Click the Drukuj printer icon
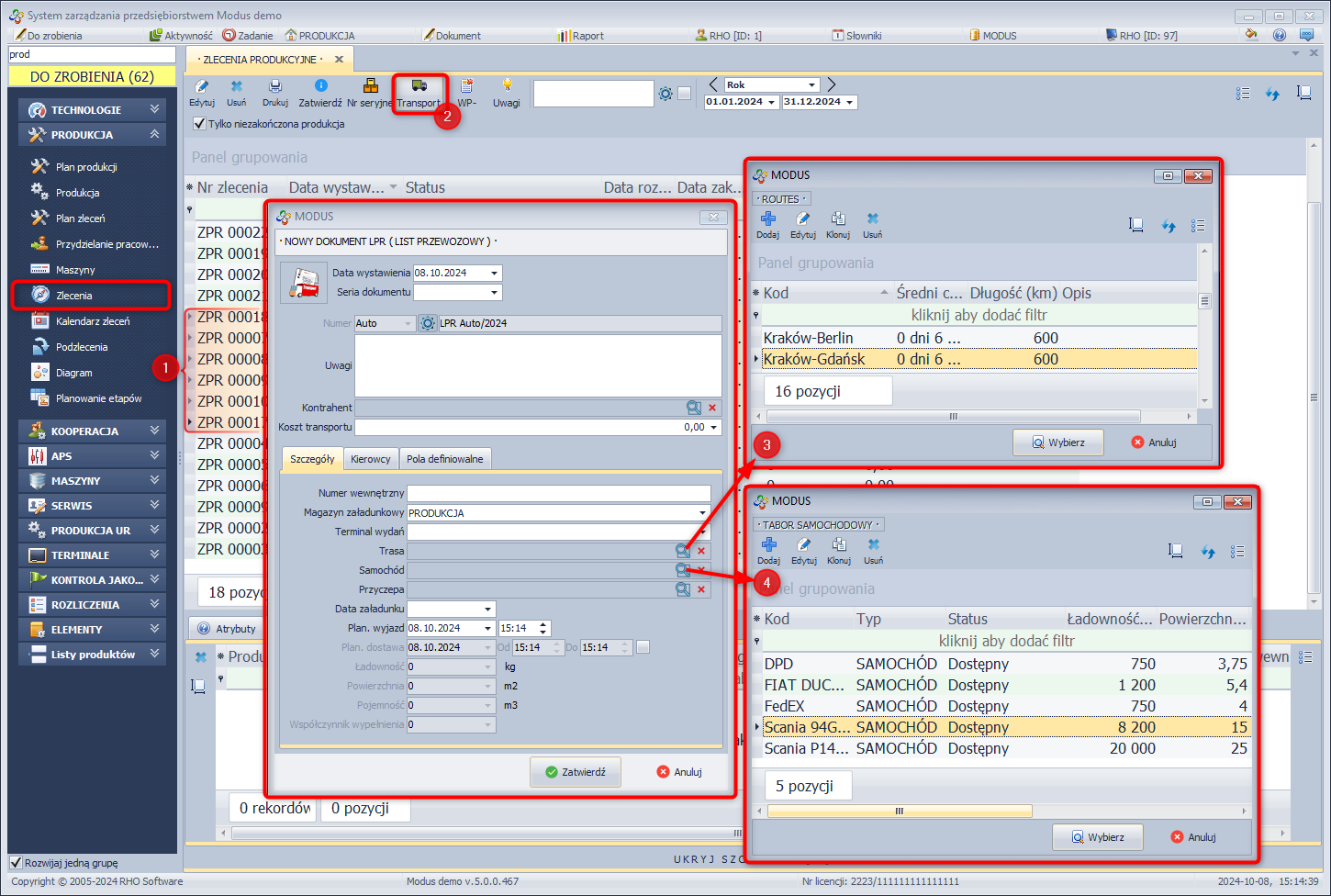The image size is (1331, 896). click(x=274, y=86)
